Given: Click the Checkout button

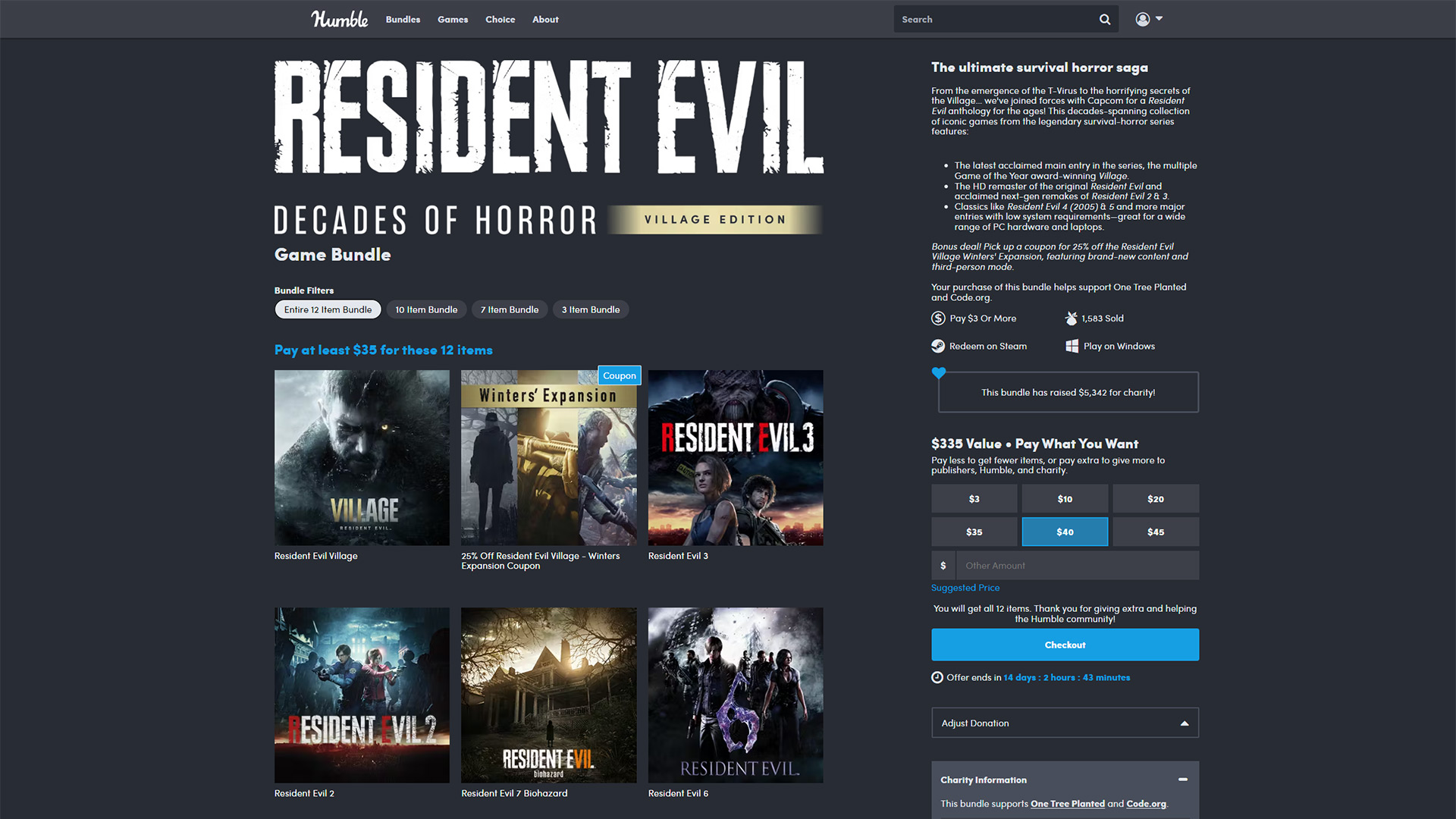Looking at the screenshot, I should pyautogui.click(x=1065, y=645).
